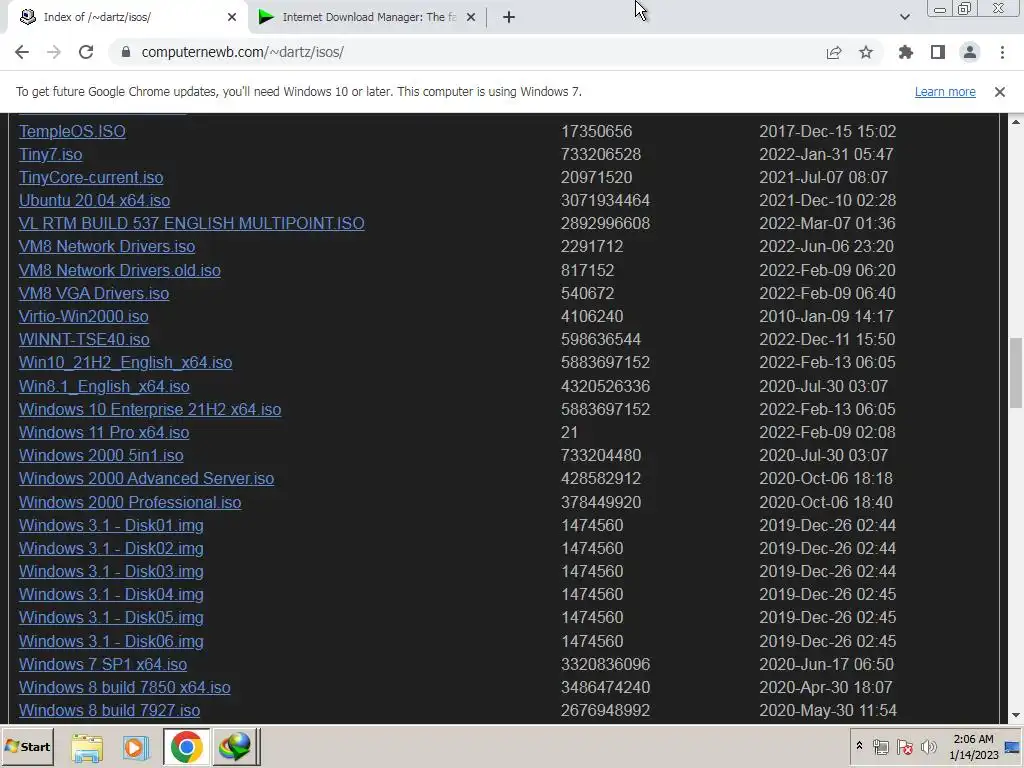Image resolution: width=1024 pixels, height=768 pixels.
Task: Show hidden system tray icons
Action: pyautogui.click(x=859, y=746)
